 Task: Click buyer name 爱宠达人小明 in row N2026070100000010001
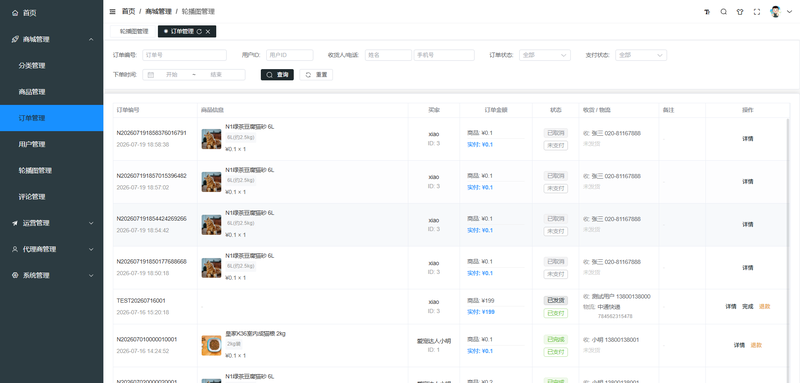point(434,341)
